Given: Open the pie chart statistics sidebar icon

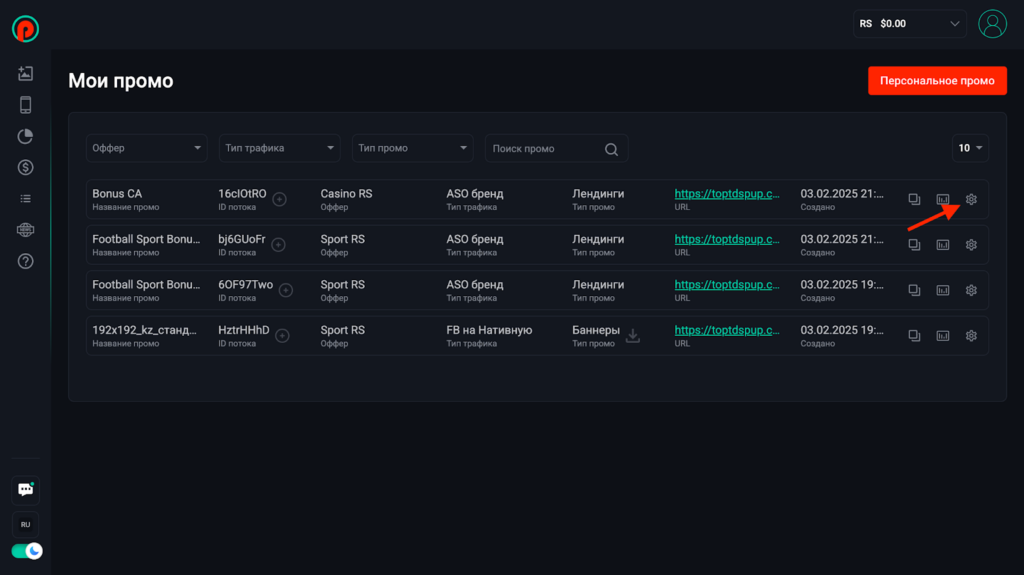Looking at the screenshot, I should tap(25, 136).
